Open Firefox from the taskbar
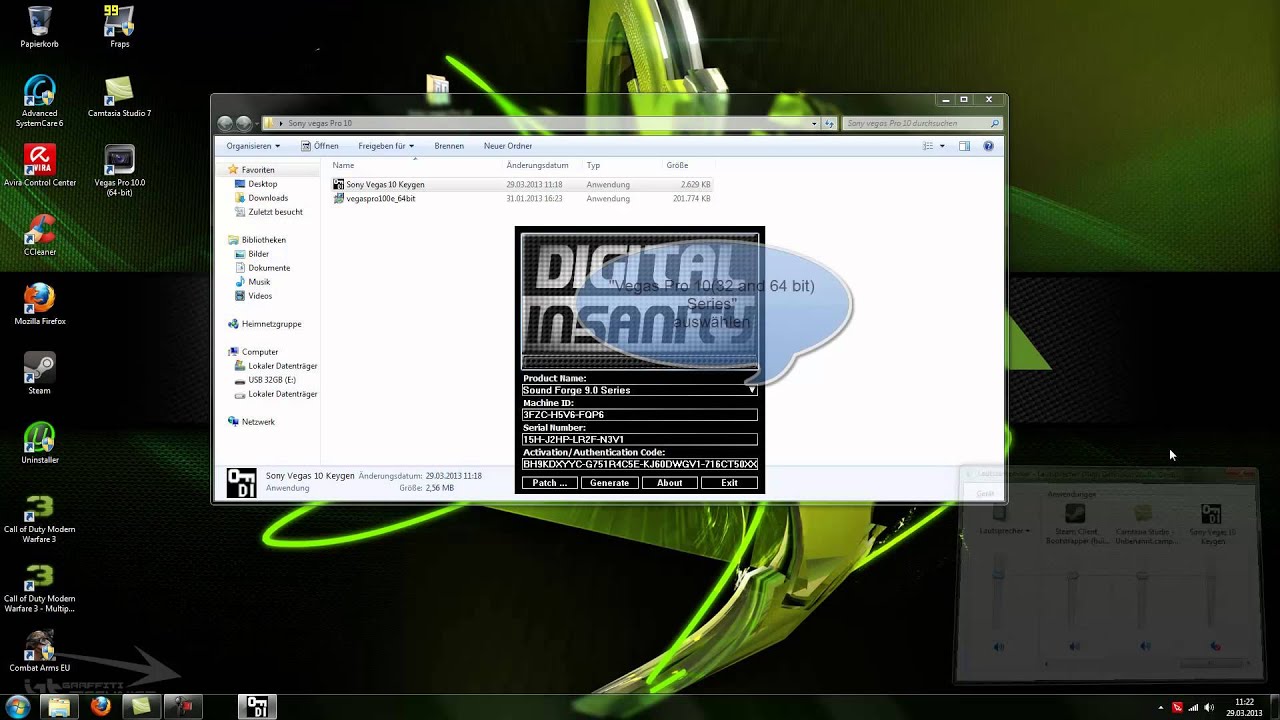Image resolution: width=1280 pixels, height=720 pixels. click(x=100, y=707)
